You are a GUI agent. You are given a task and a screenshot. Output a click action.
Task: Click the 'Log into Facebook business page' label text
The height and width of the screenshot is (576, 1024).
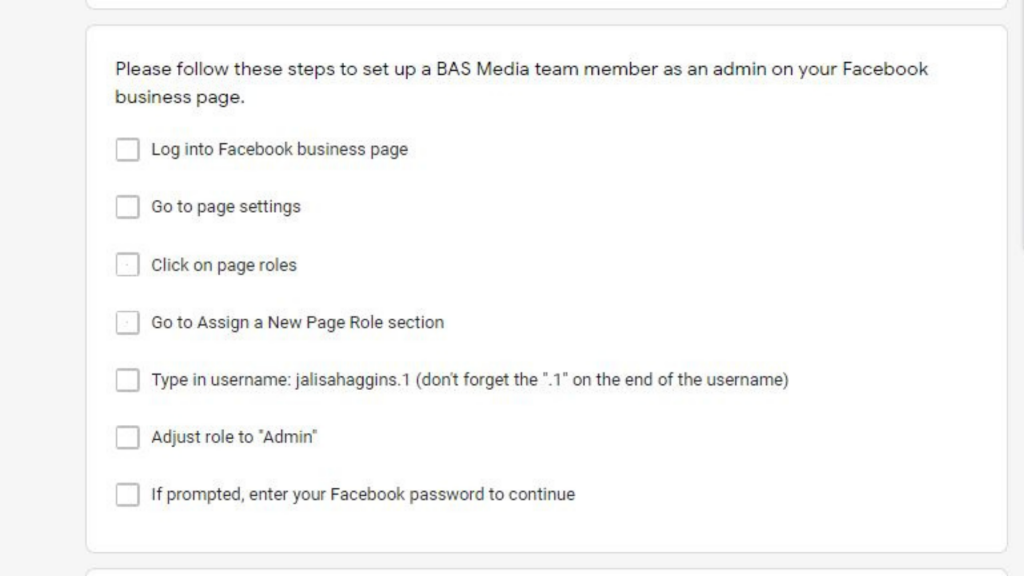coord(279,150)
